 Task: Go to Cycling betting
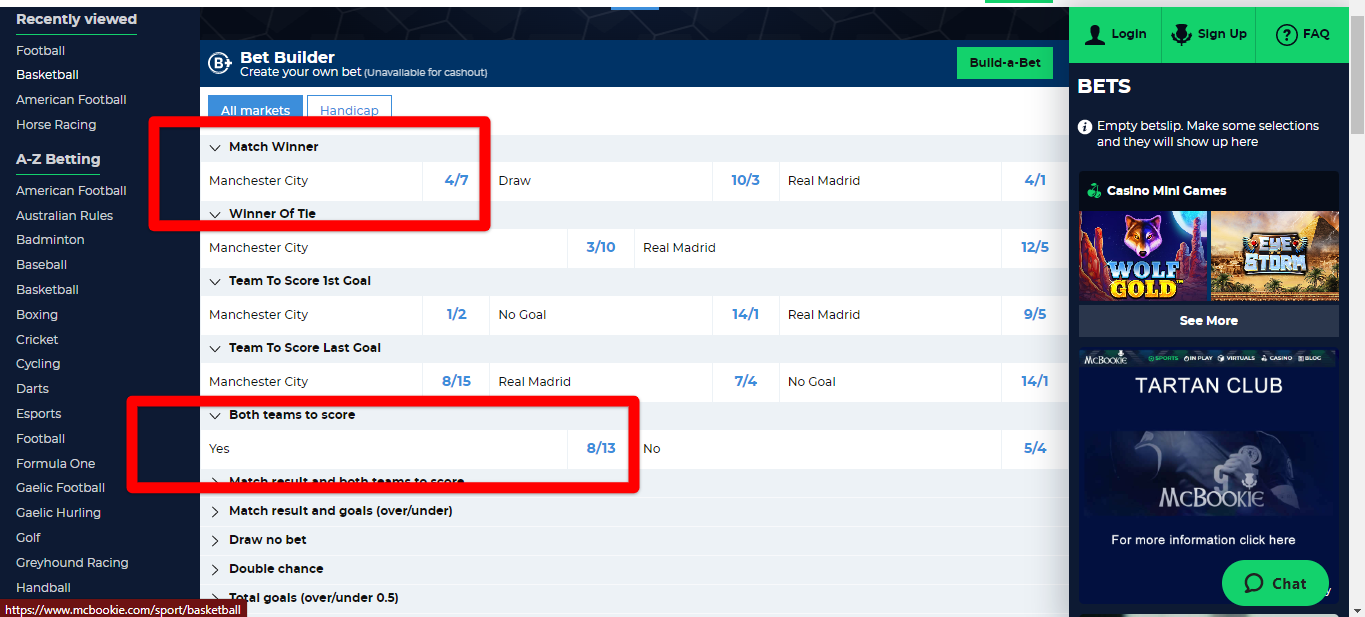pyautogui.click(x=38, y=364)
